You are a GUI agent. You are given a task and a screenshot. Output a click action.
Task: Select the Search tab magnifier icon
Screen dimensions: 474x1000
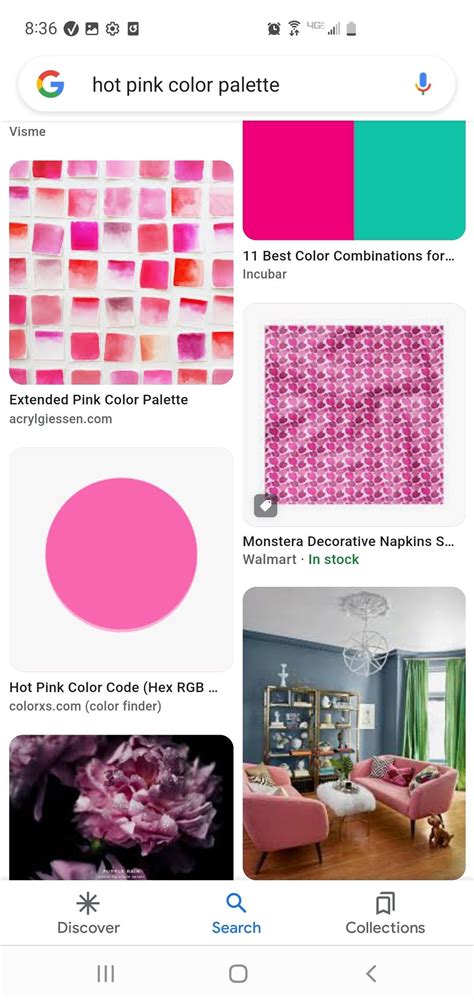[236, 903]
